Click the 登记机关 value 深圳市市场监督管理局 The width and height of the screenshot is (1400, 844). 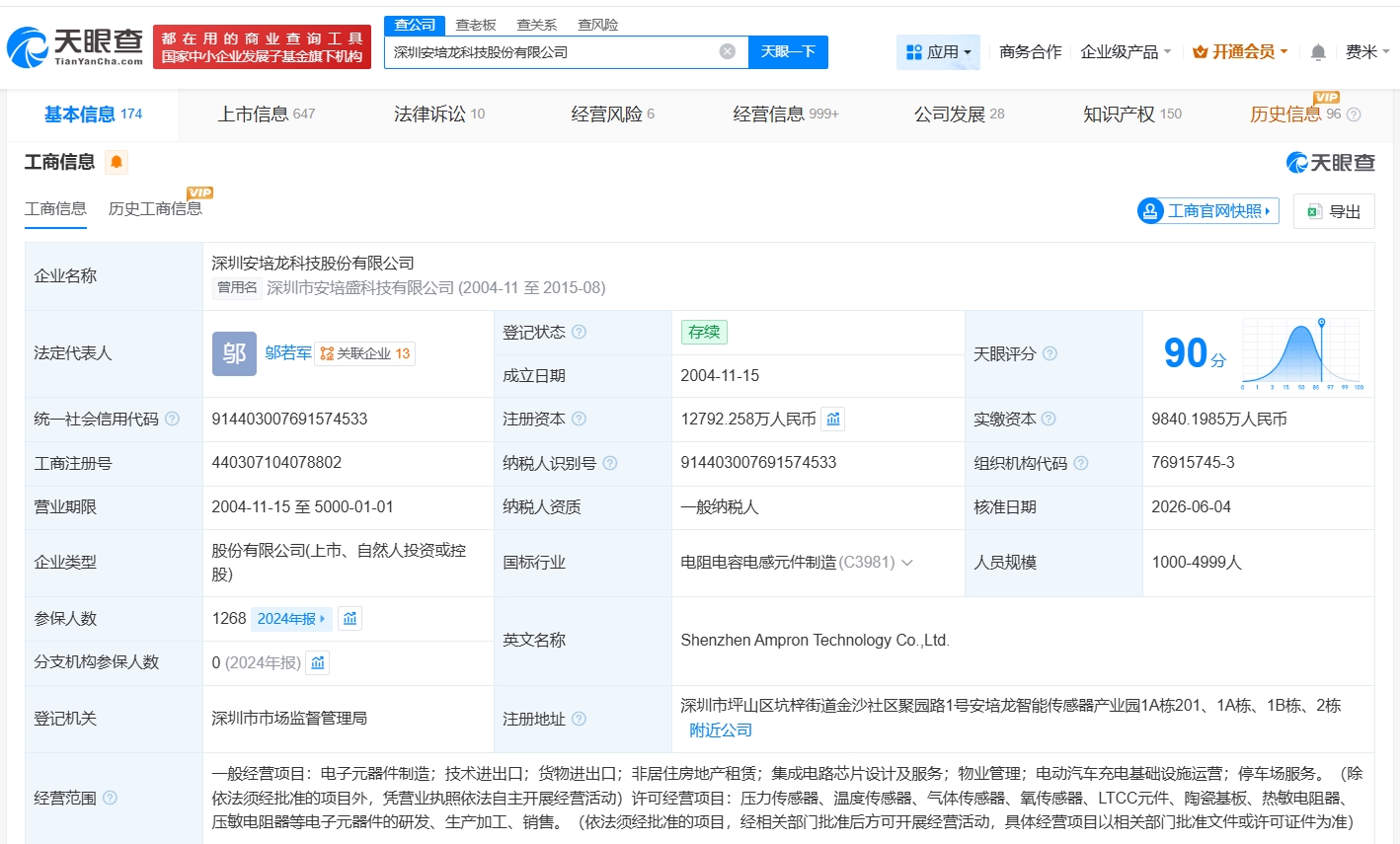pyautogui.click(x=289, y=719)
